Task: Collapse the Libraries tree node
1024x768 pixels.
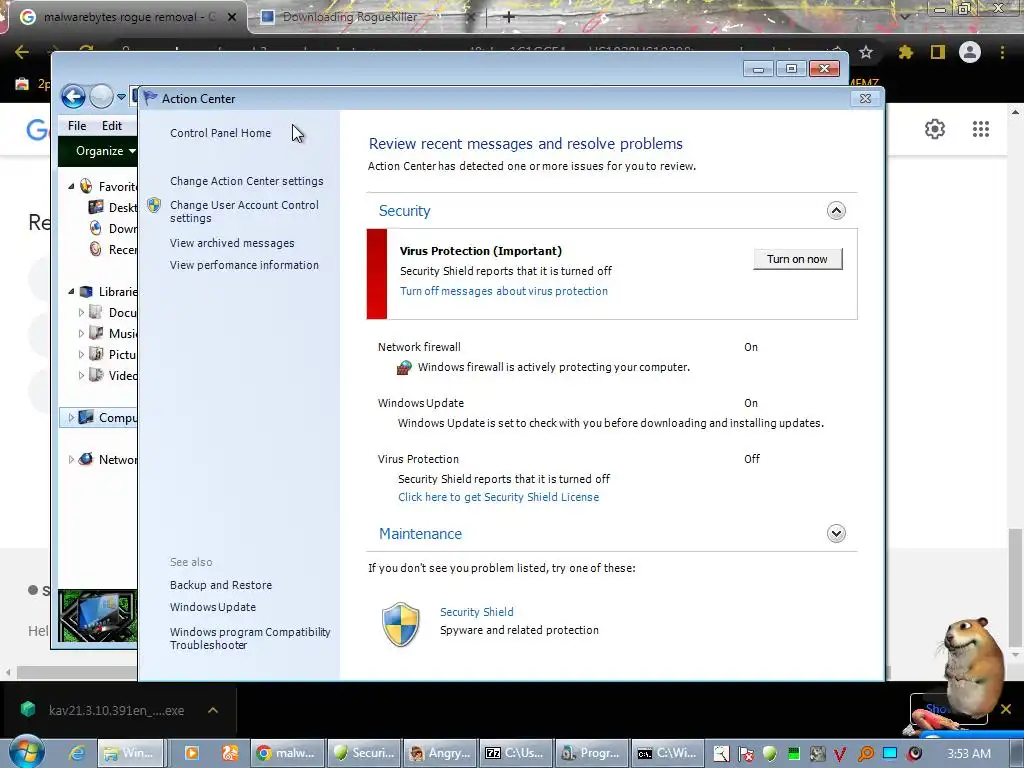Action: point(71,292)
